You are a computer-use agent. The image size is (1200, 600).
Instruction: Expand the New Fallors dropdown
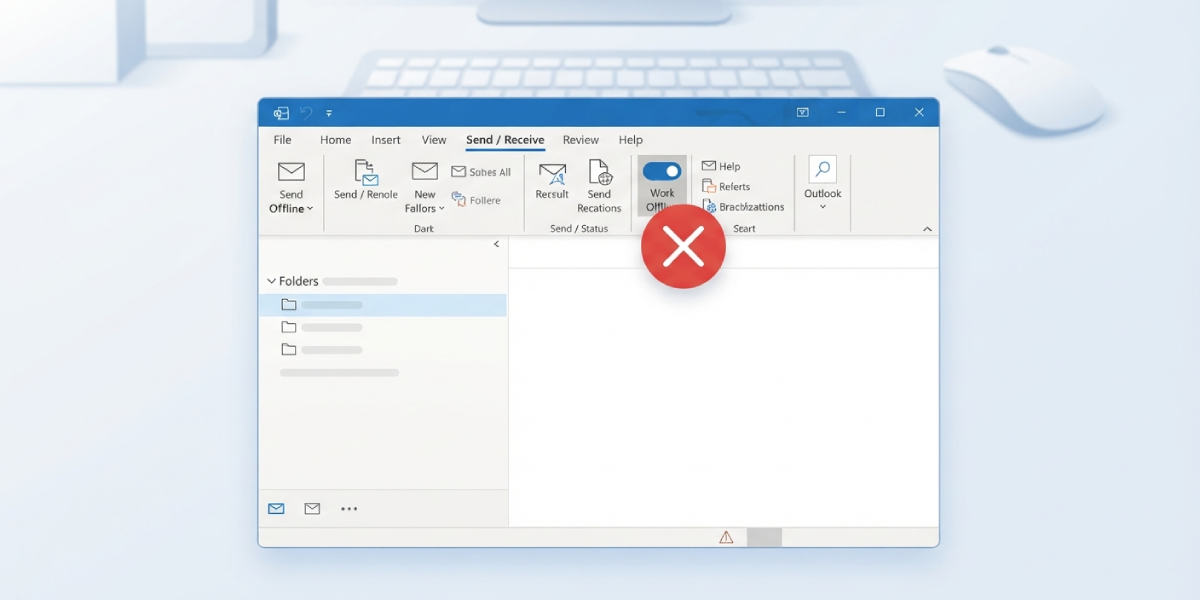coord(442,209)
